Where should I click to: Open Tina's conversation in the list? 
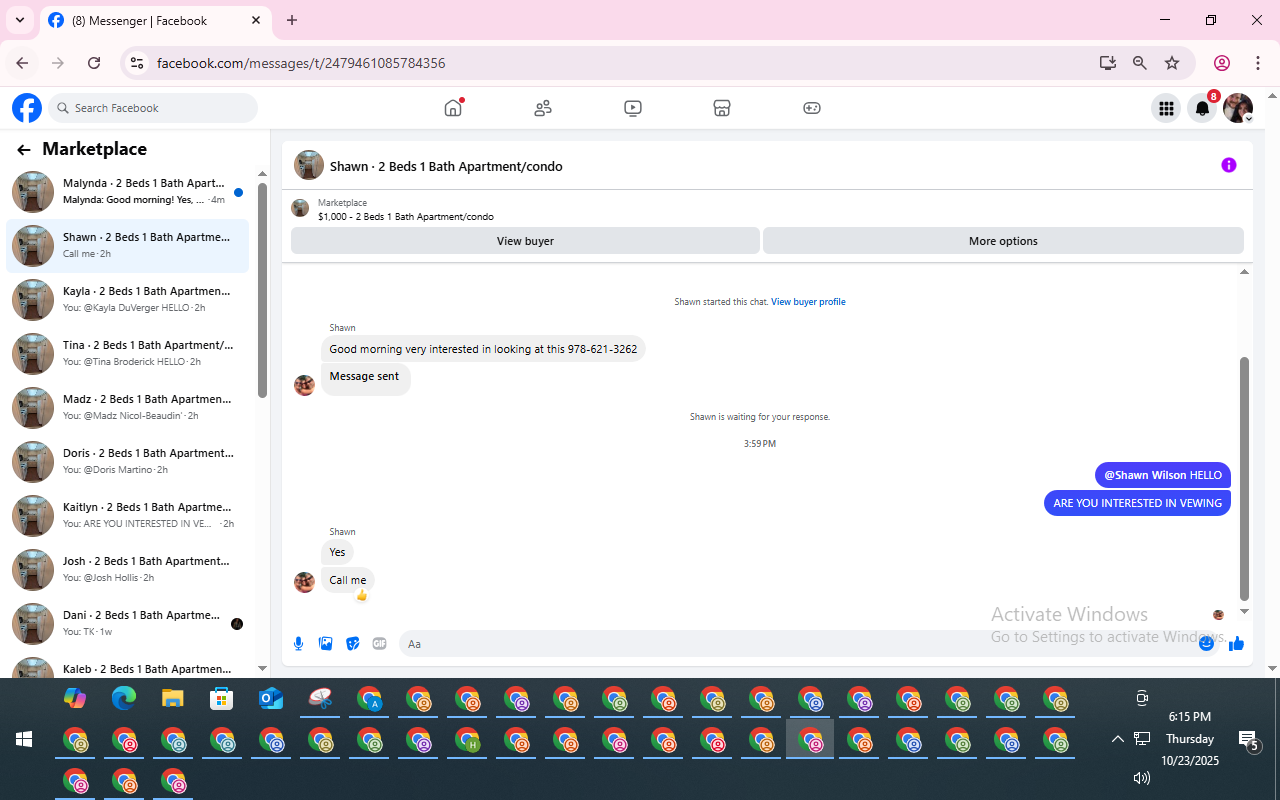click(128, 354)
